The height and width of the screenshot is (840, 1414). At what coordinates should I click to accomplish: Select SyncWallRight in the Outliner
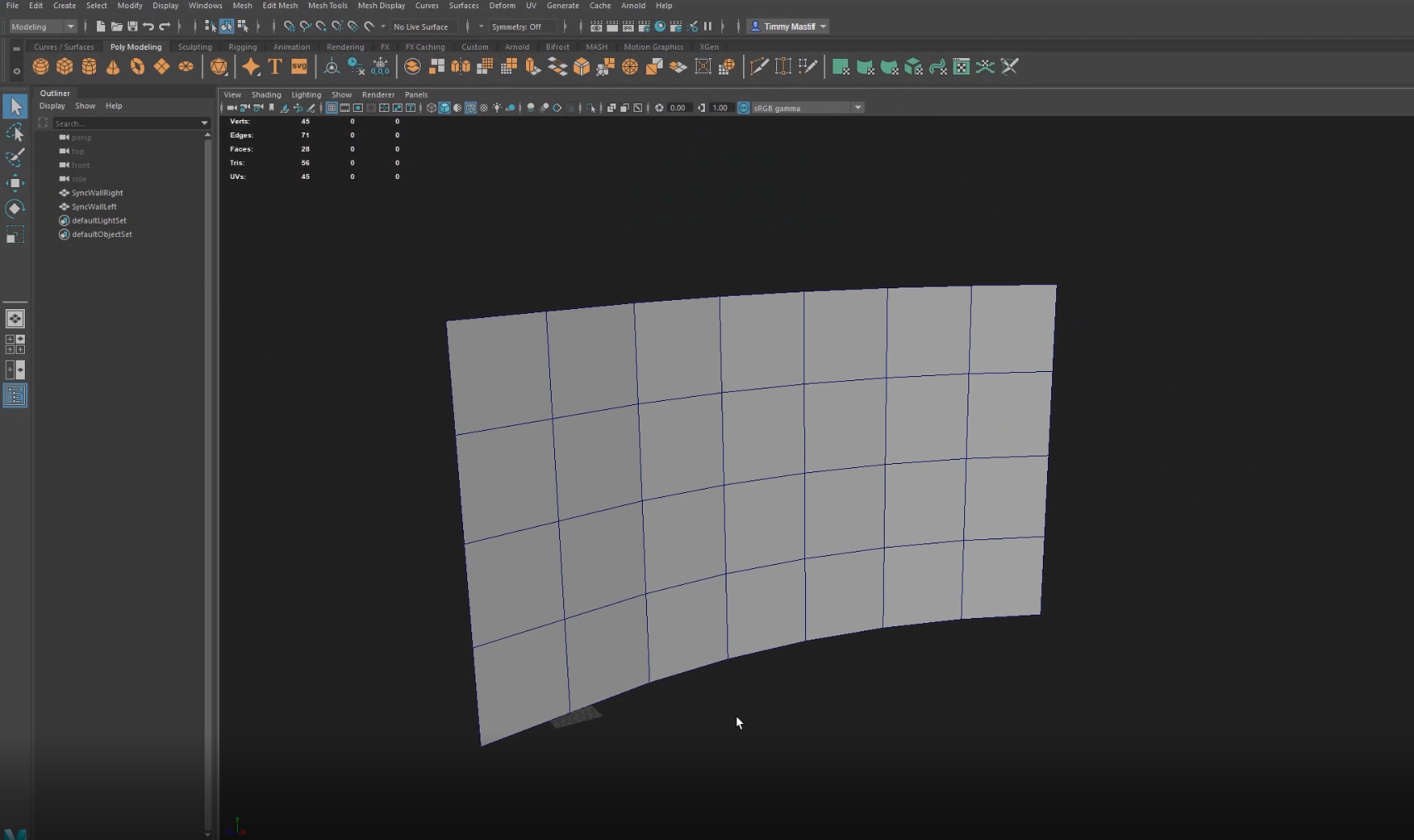click(x=97, y=193)
